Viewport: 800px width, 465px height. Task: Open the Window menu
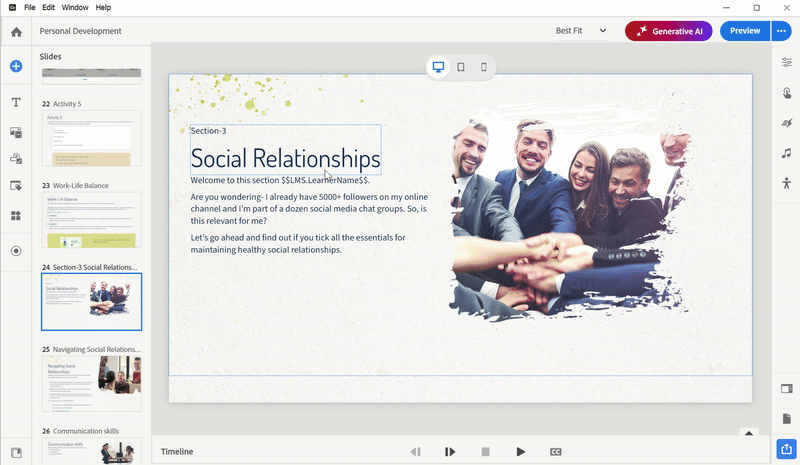point(75,7)
